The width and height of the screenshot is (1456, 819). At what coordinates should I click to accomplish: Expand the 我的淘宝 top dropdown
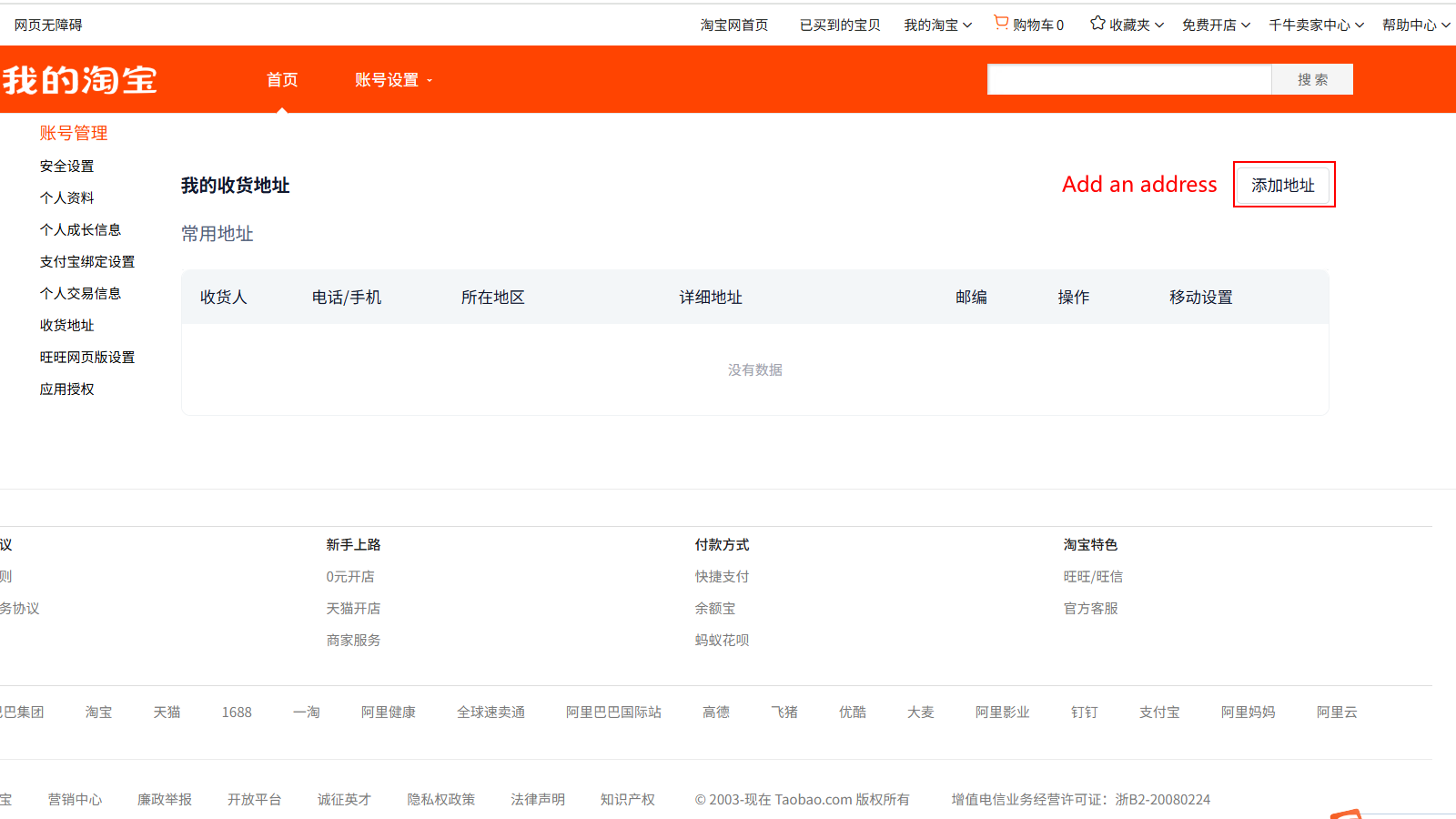pyautogui.click(x=937, y=25)
